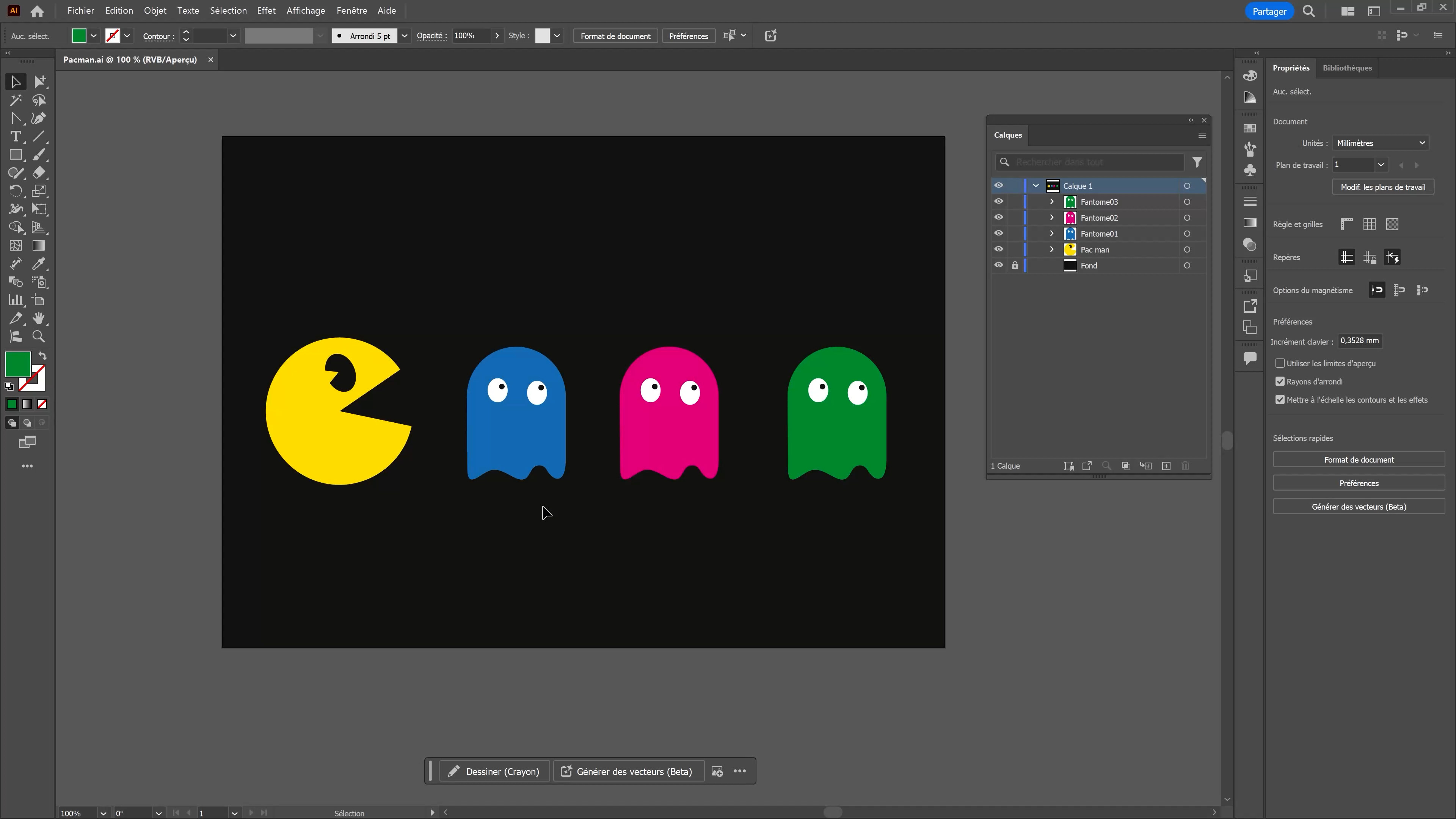This screenshot has height=819, width=1456.
Task: Select the Lasso tool
Action: coord(39,100)
